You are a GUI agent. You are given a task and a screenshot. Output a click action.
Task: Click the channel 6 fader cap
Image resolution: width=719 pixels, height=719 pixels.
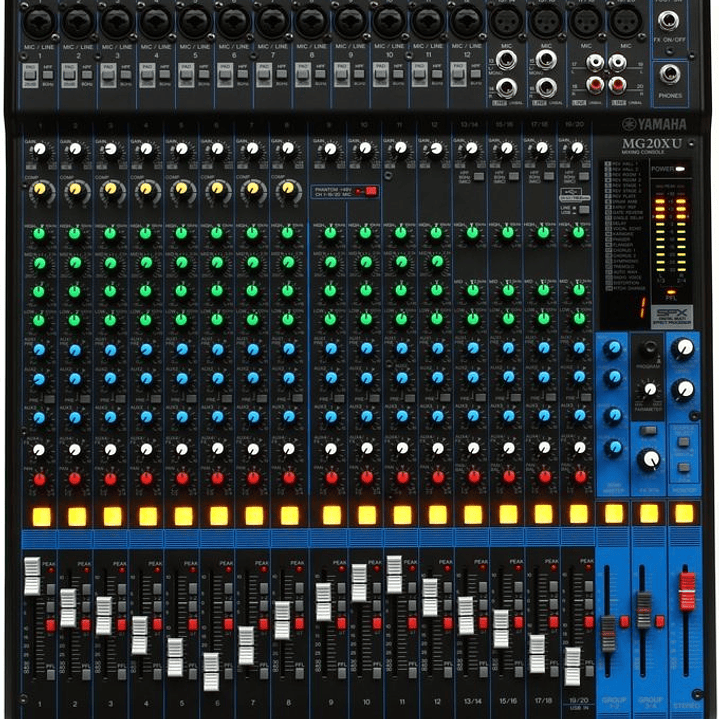click(211, 669)
